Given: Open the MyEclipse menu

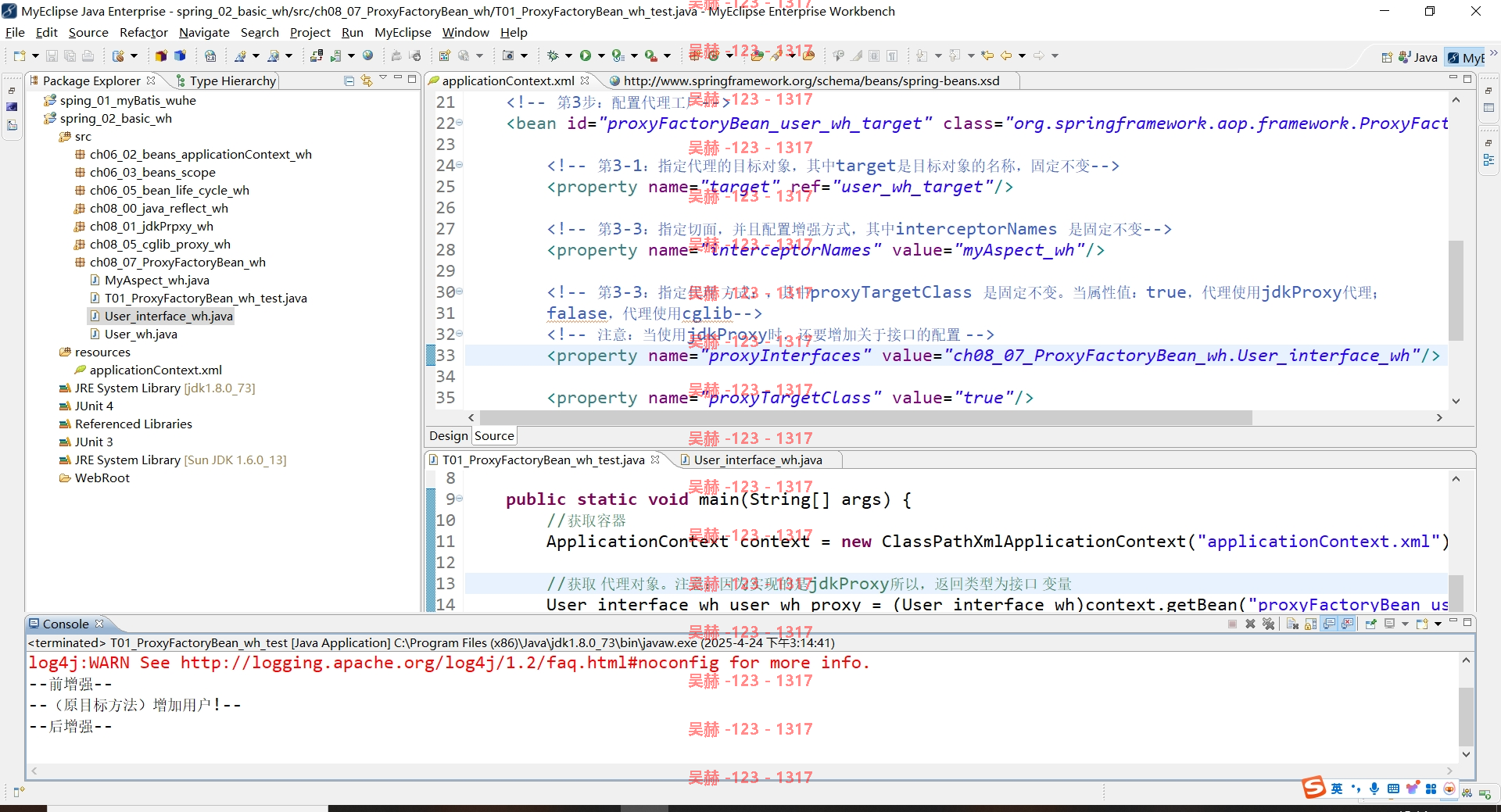Looking at the screenshot, I should [403, 32].
